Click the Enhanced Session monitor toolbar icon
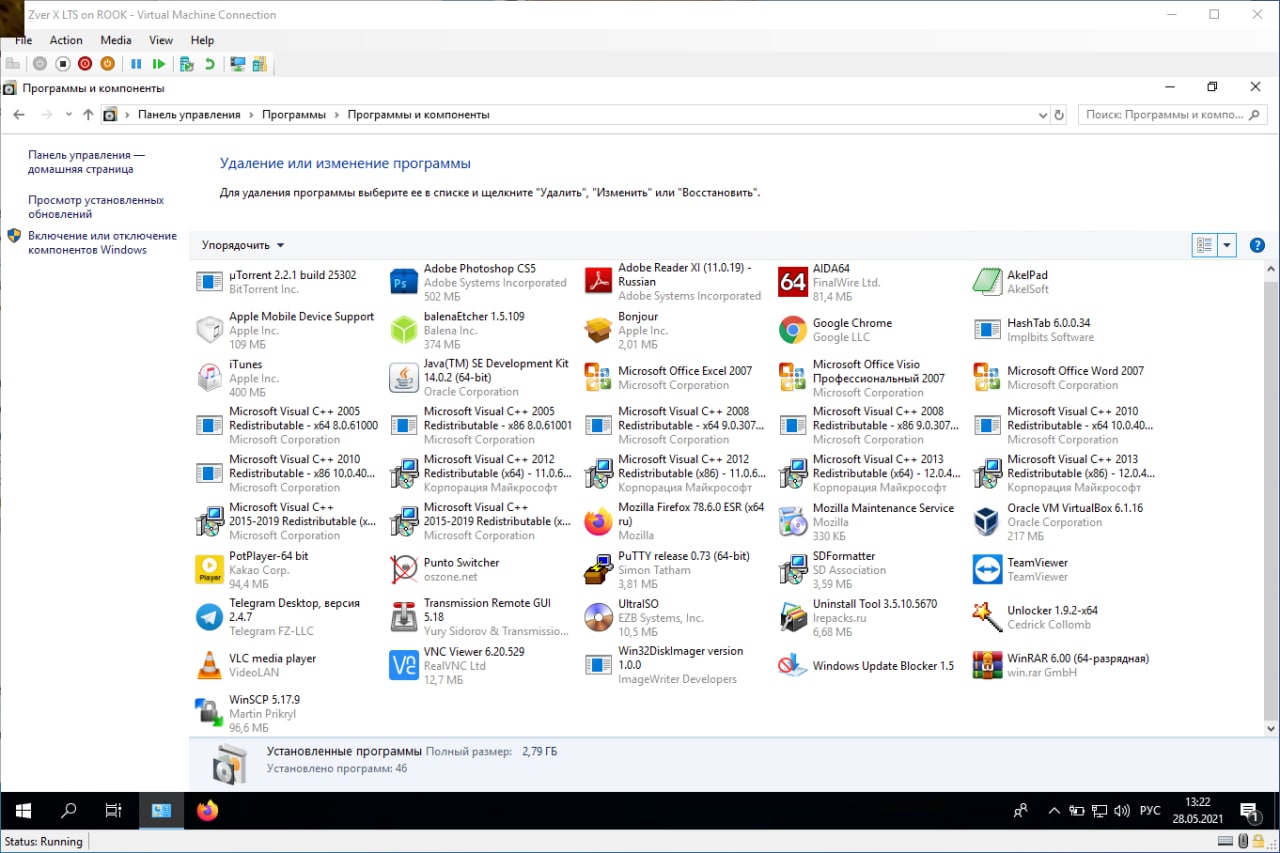1280x853 pixels. (x=237, y=64)
